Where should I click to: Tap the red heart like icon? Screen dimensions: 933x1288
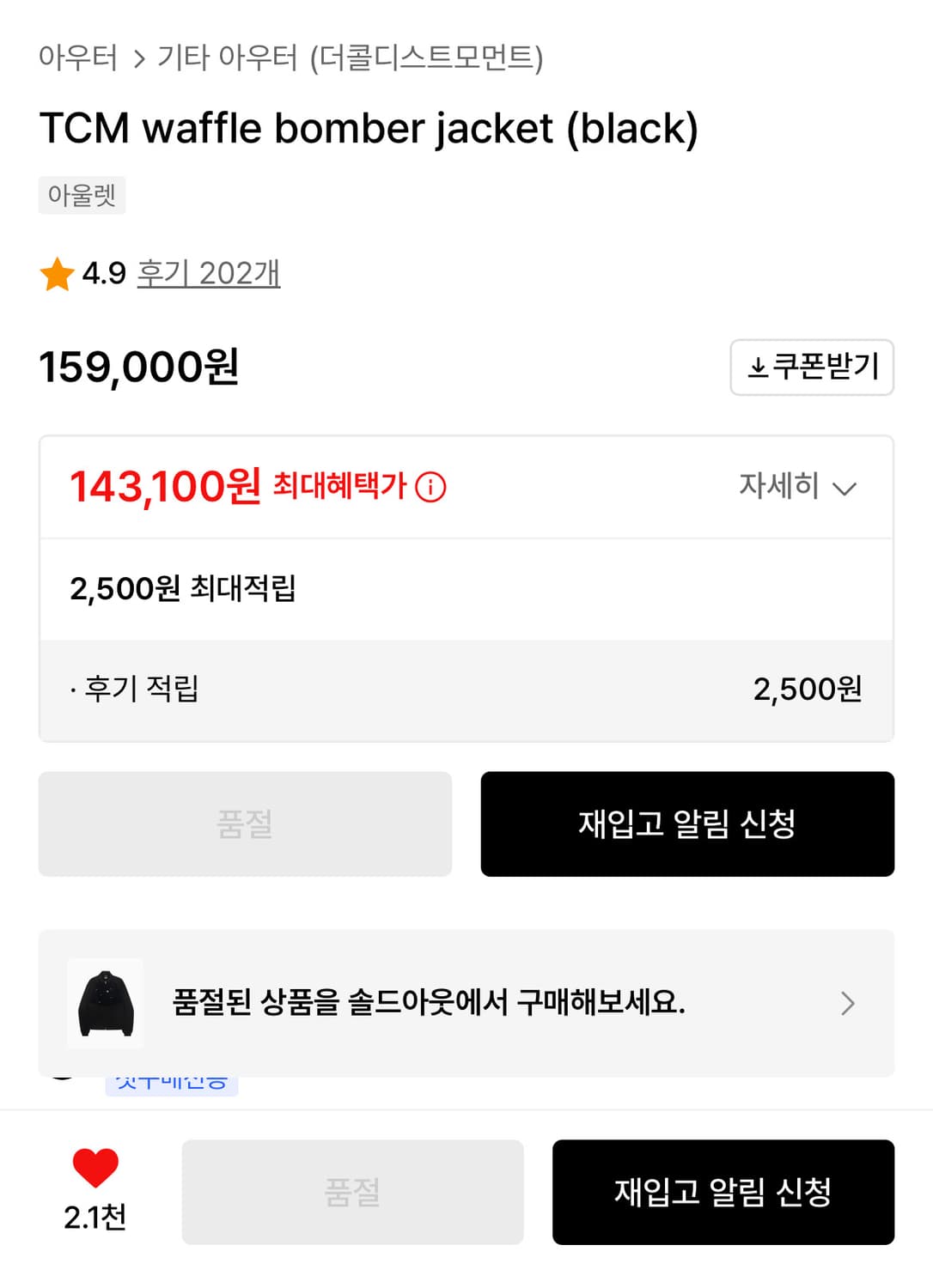(95, 1168)
